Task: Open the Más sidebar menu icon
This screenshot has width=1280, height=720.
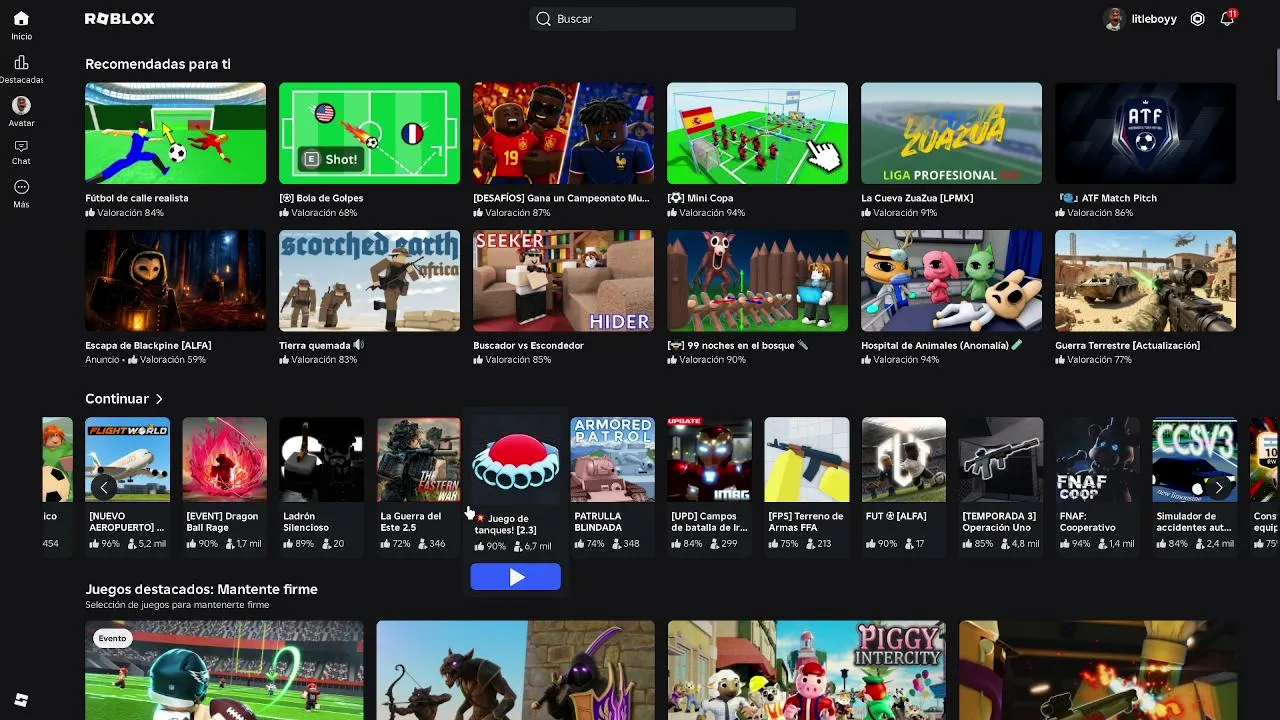Action: [21, 188]
